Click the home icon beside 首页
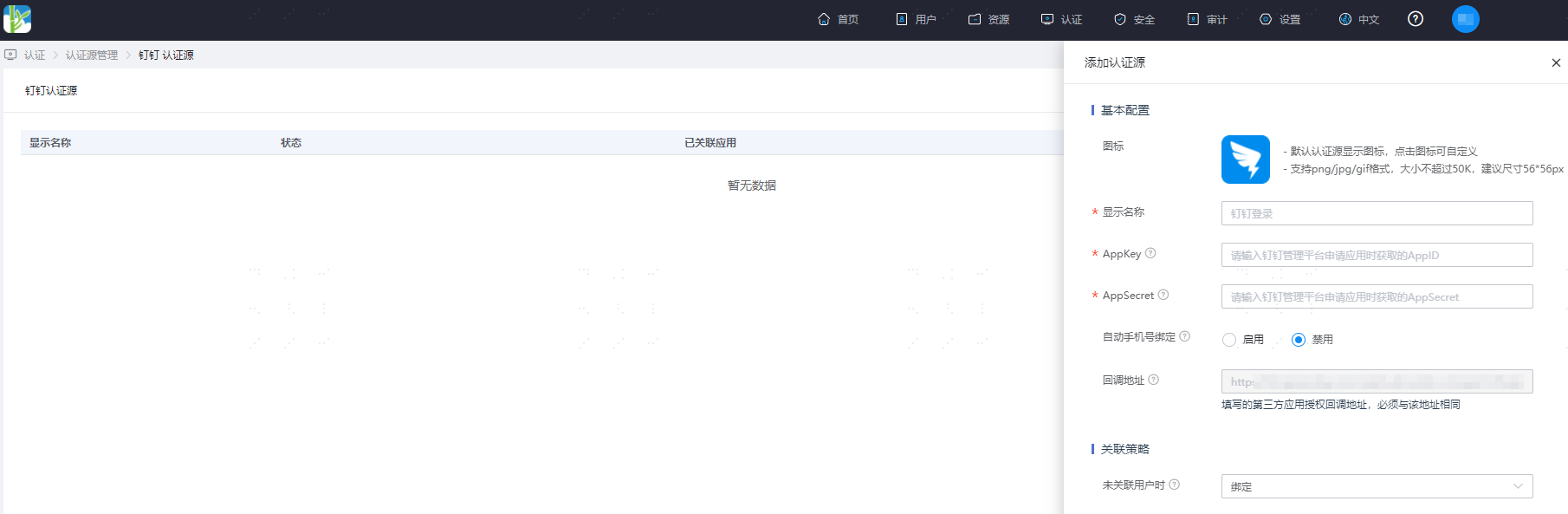The width and height of the screenshot is (1568, 514). 824,19
